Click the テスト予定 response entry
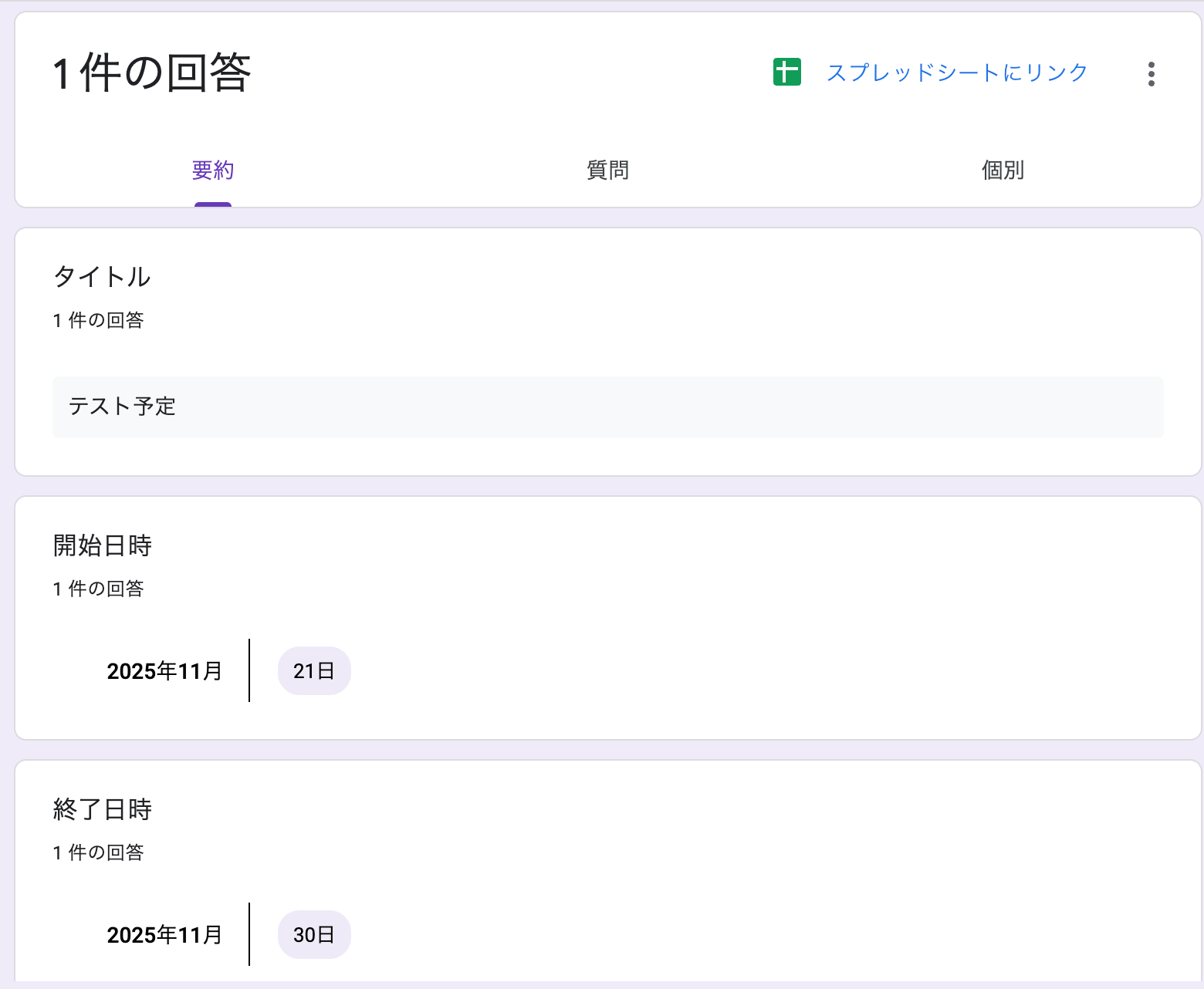1204x989 pixels. (123, 407)
